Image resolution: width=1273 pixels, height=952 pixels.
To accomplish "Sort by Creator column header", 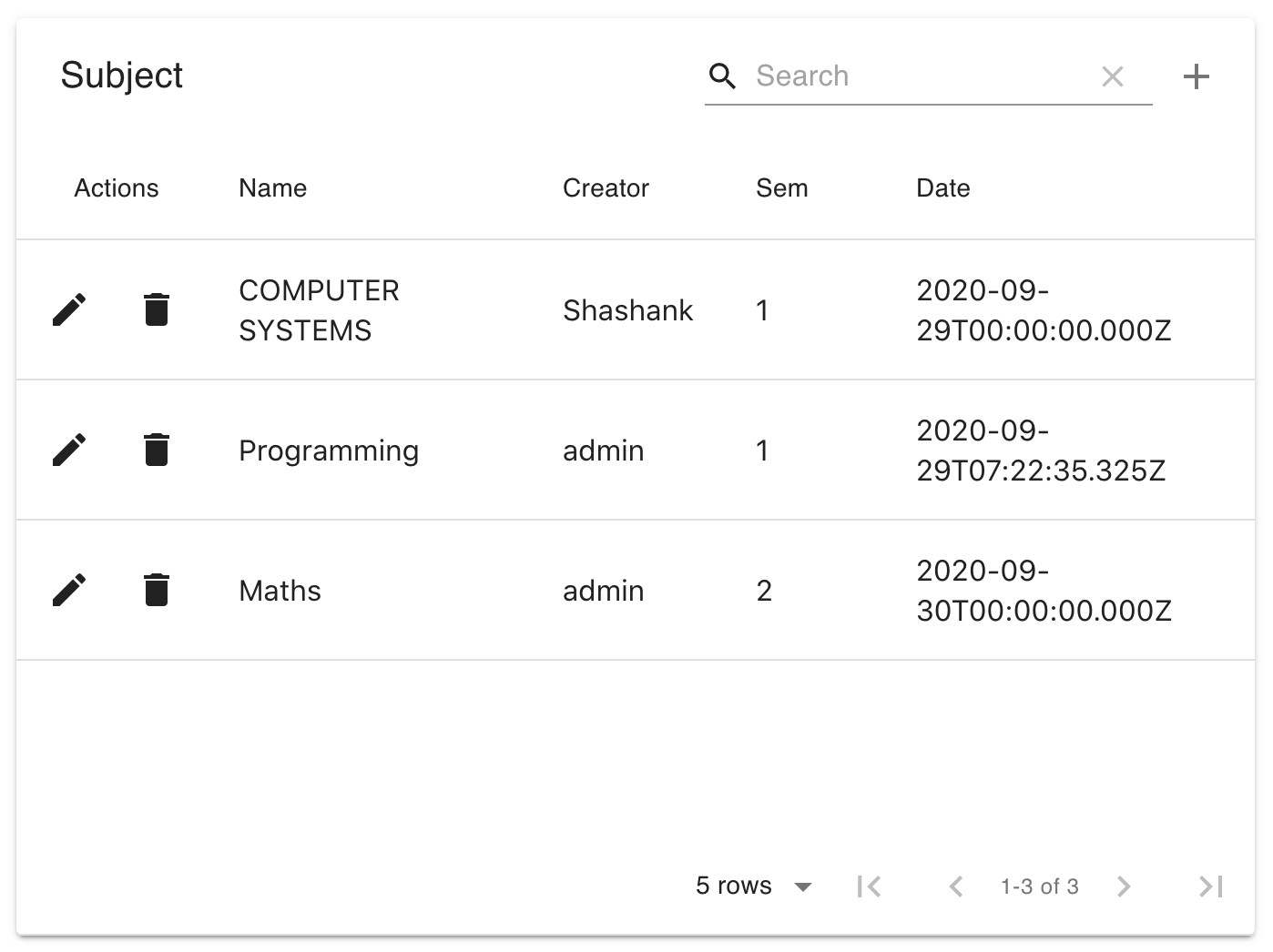I will (606, 188).
